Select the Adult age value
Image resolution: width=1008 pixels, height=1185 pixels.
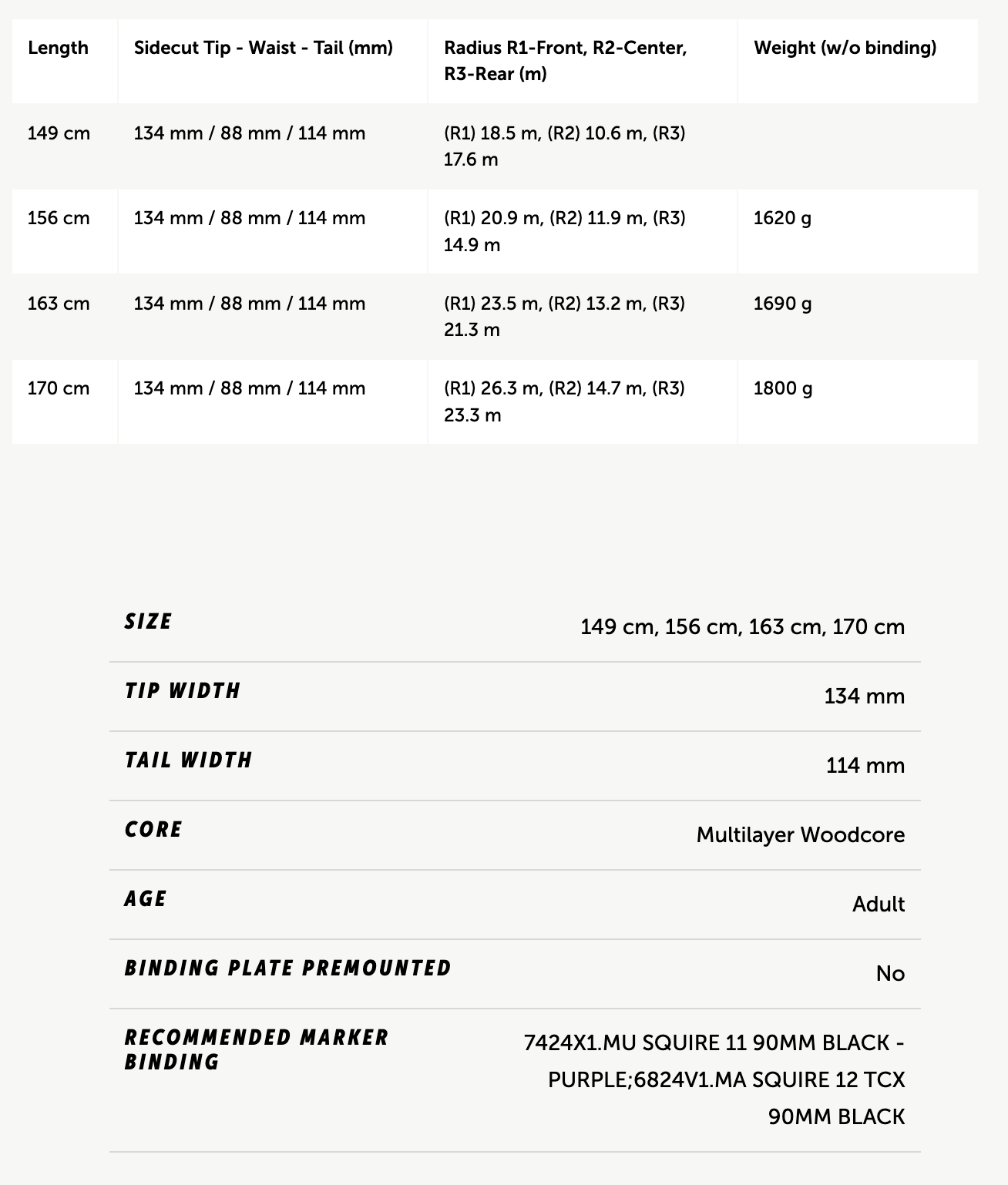coord(878,905)
